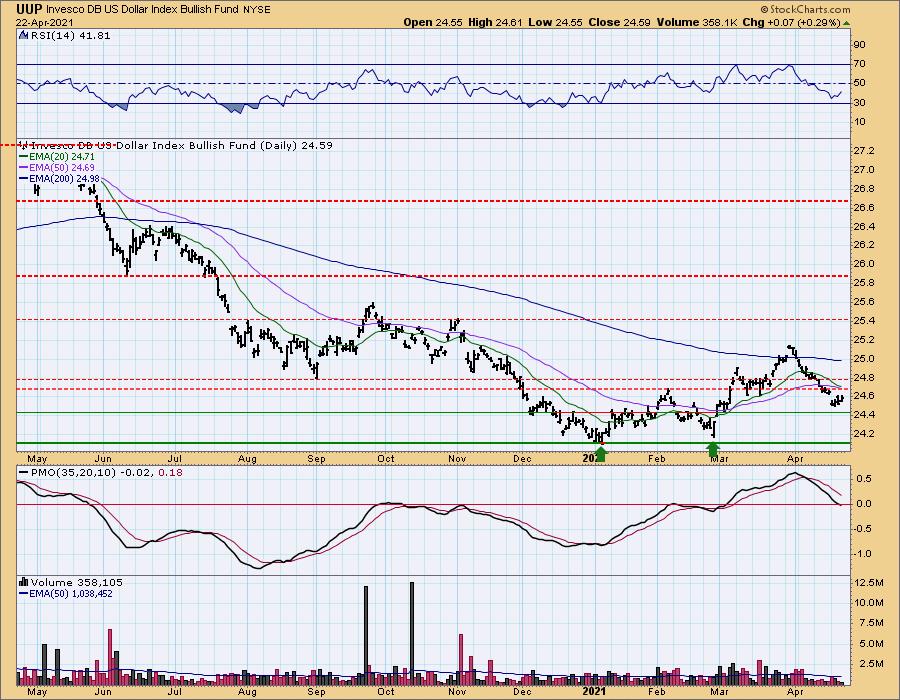The image size is (900, 700).
Task: Click the Chg +0.07 (+0.29%) value
Action: (x=791, y=22)
